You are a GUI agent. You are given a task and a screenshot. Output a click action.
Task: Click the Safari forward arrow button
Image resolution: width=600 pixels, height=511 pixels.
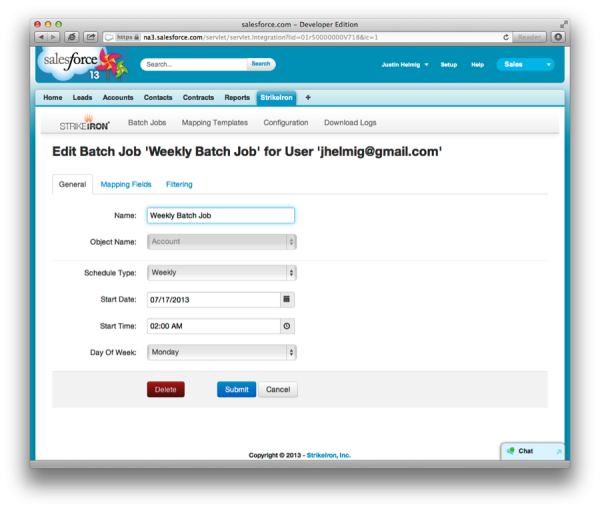[x=53, y=37]
